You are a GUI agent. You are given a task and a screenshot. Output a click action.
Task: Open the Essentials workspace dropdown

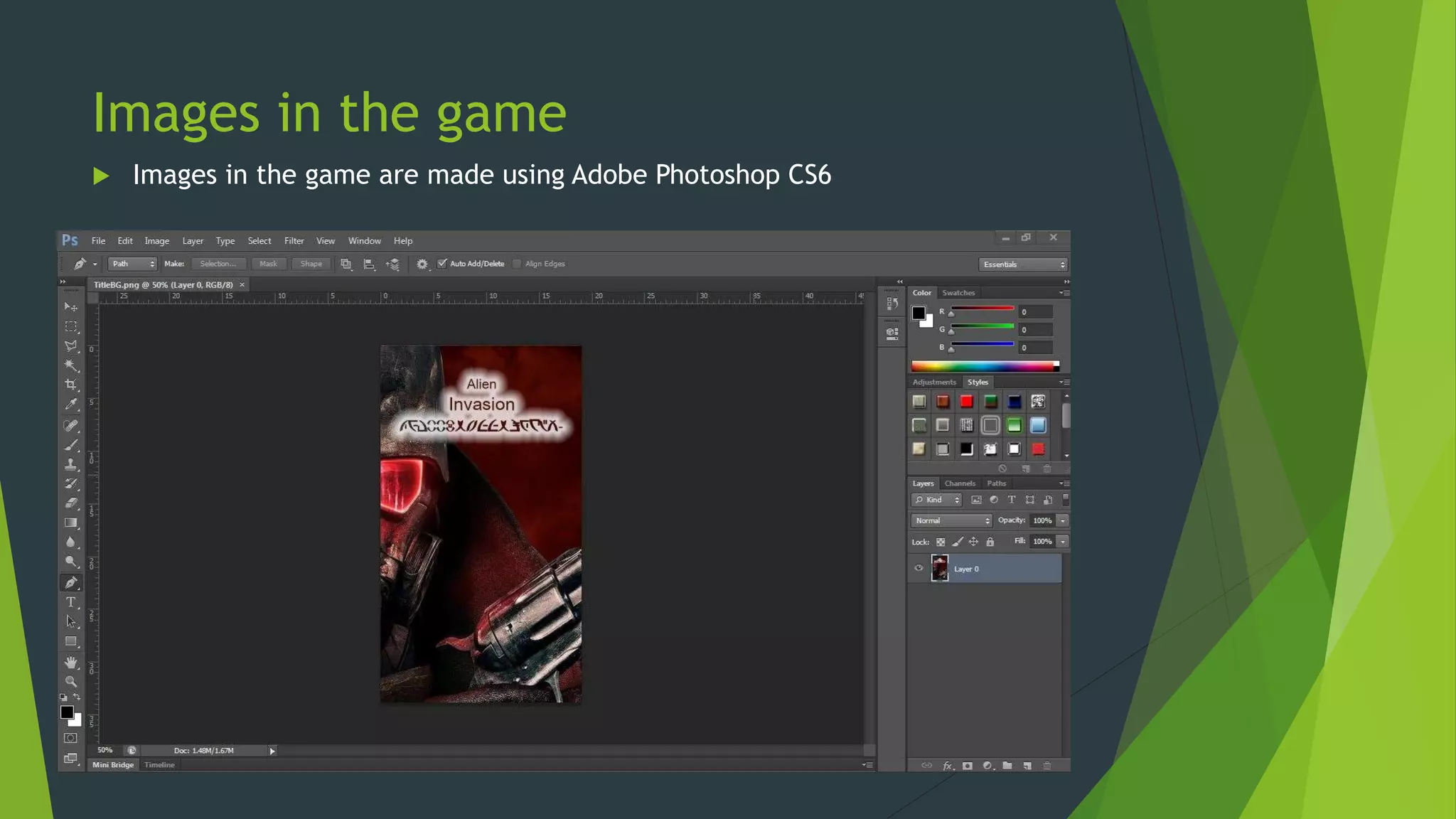coord(1023,264)
